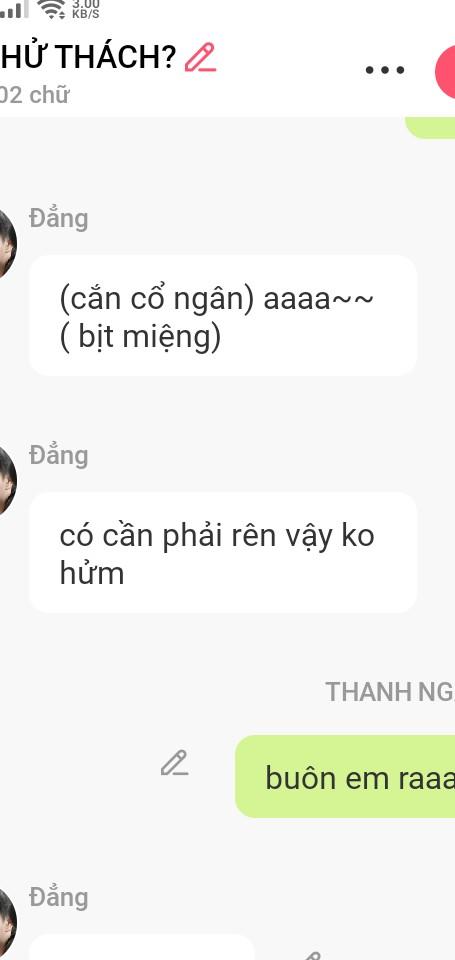Tap the partially visible green bubble below the header

(430, 127)
